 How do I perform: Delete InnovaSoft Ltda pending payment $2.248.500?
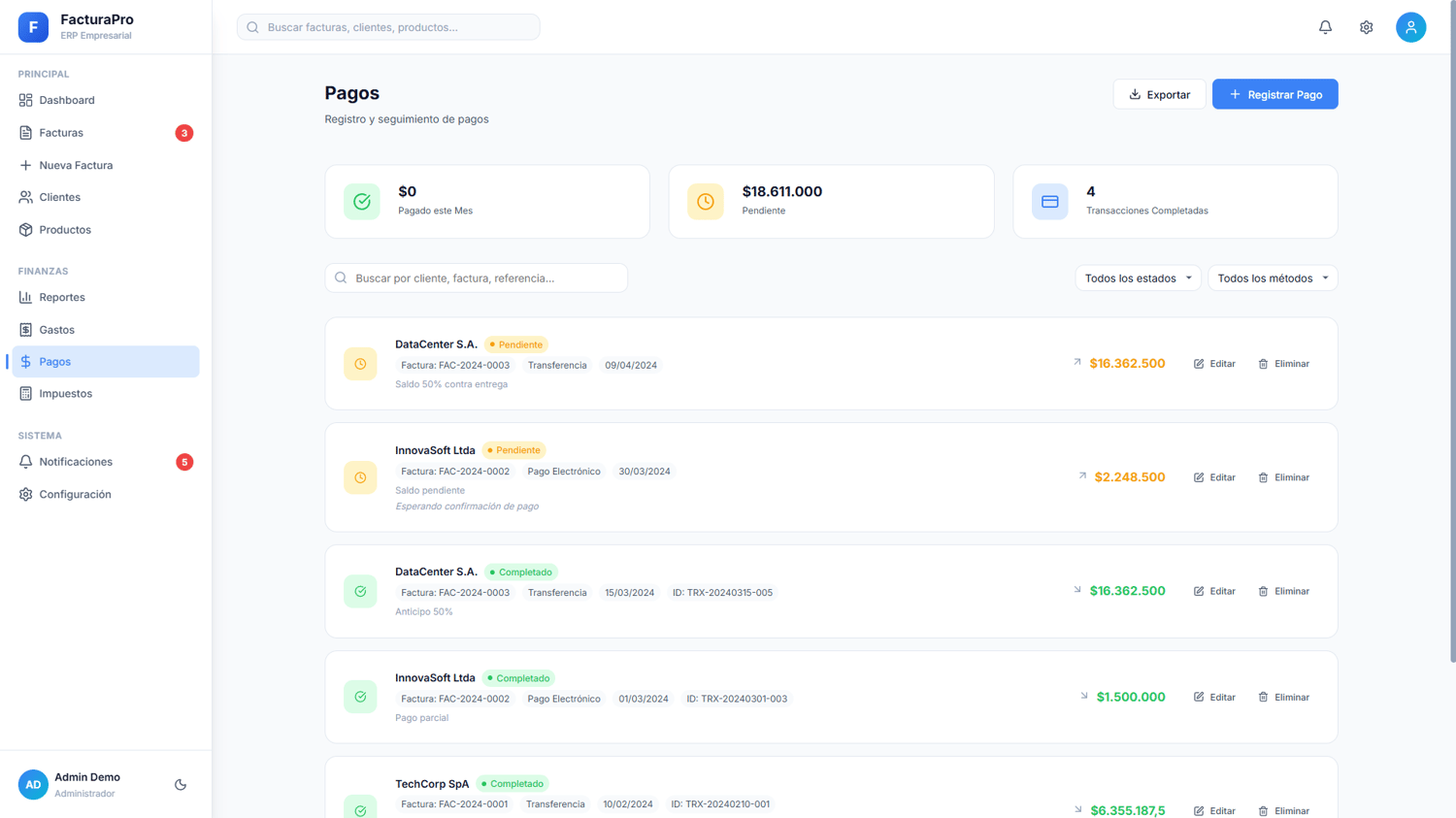1284,477
